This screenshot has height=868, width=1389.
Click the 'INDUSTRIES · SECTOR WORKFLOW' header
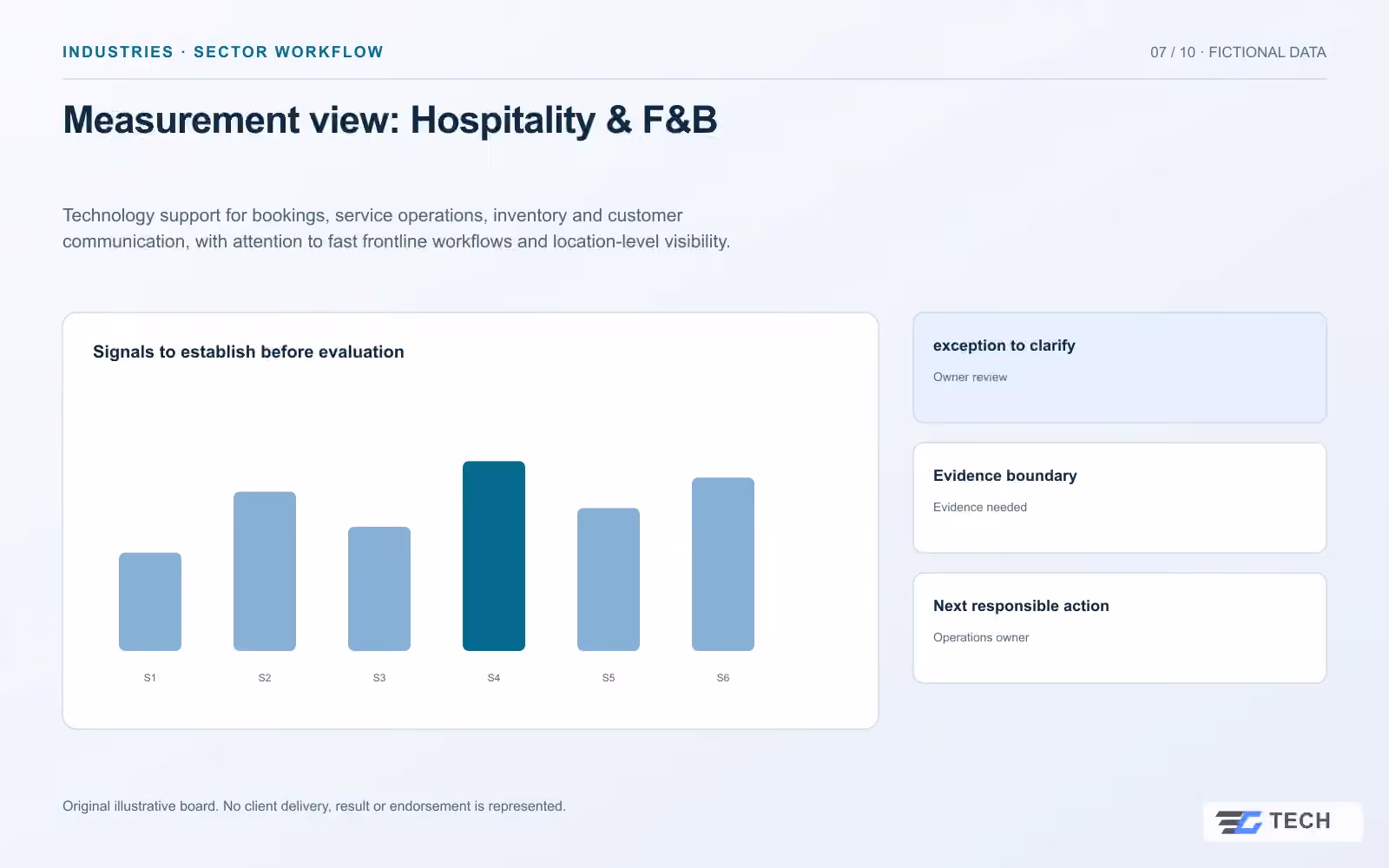point(223,52)
